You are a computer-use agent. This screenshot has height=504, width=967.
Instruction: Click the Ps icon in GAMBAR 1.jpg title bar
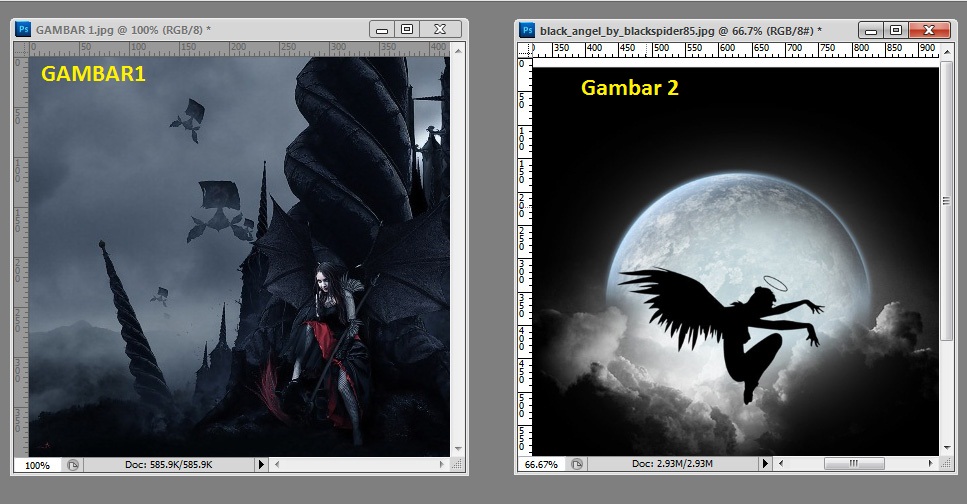coord(23,29)
